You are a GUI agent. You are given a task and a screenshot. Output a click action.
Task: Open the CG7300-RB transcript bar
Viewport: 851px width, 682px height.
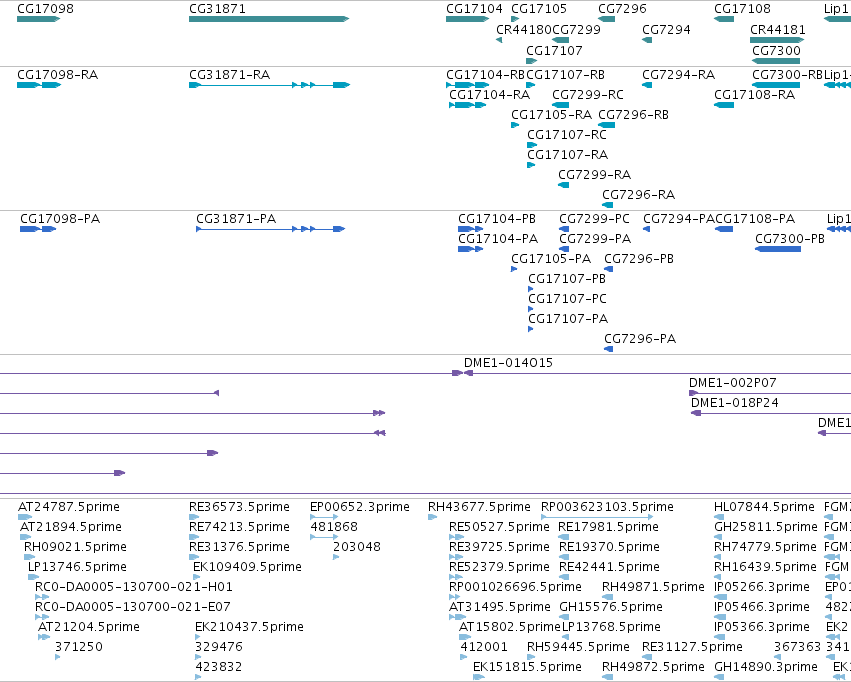(776, 85)
